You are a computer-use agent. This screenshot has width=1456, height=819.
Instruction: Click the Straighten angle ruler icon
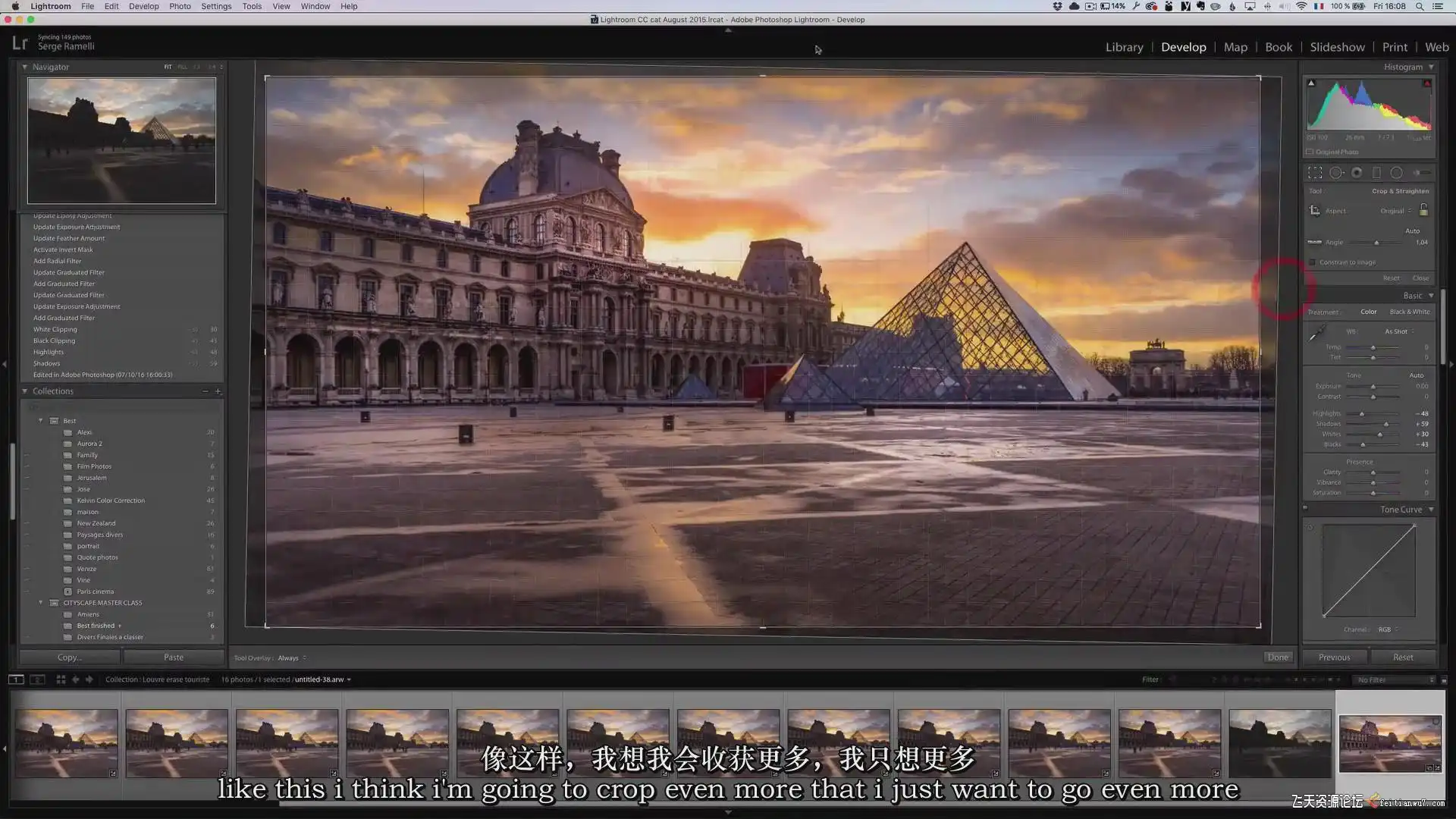coord(1315,243)
